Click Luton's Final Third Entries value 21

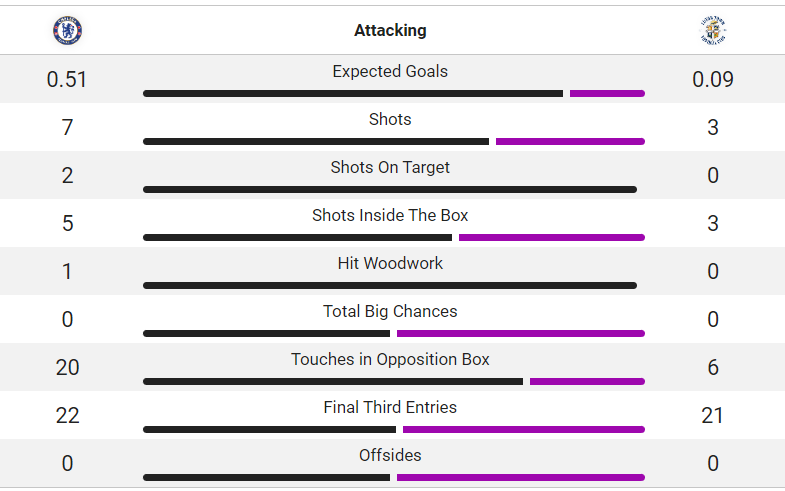click(712, 416)
